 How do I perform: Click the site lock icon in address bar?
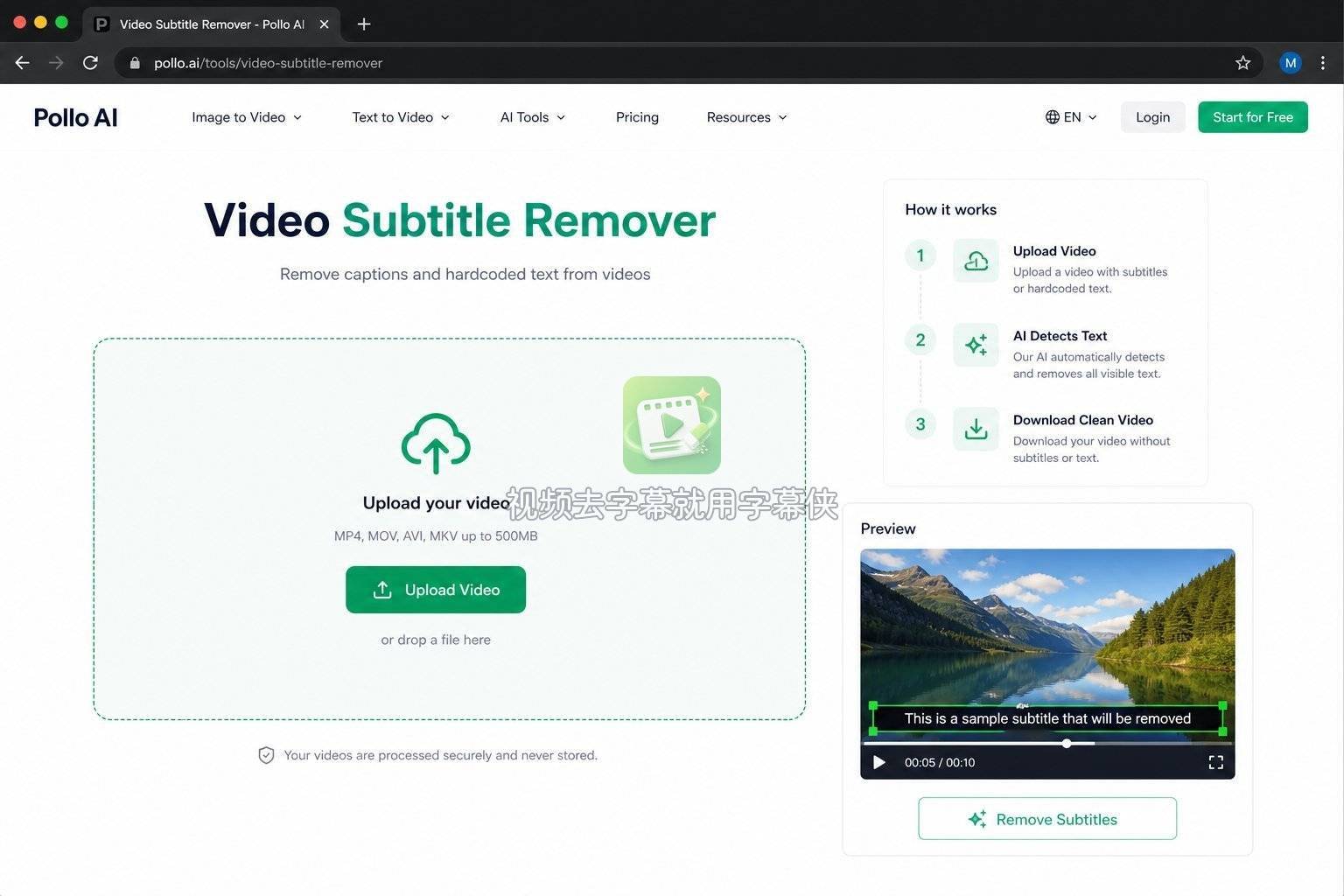coord(135,63)
